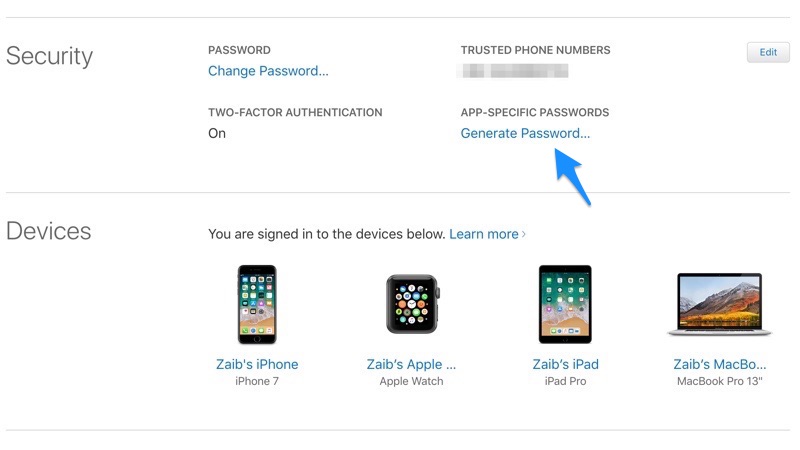Click the MacBook Pro device image

click(719, 304)
